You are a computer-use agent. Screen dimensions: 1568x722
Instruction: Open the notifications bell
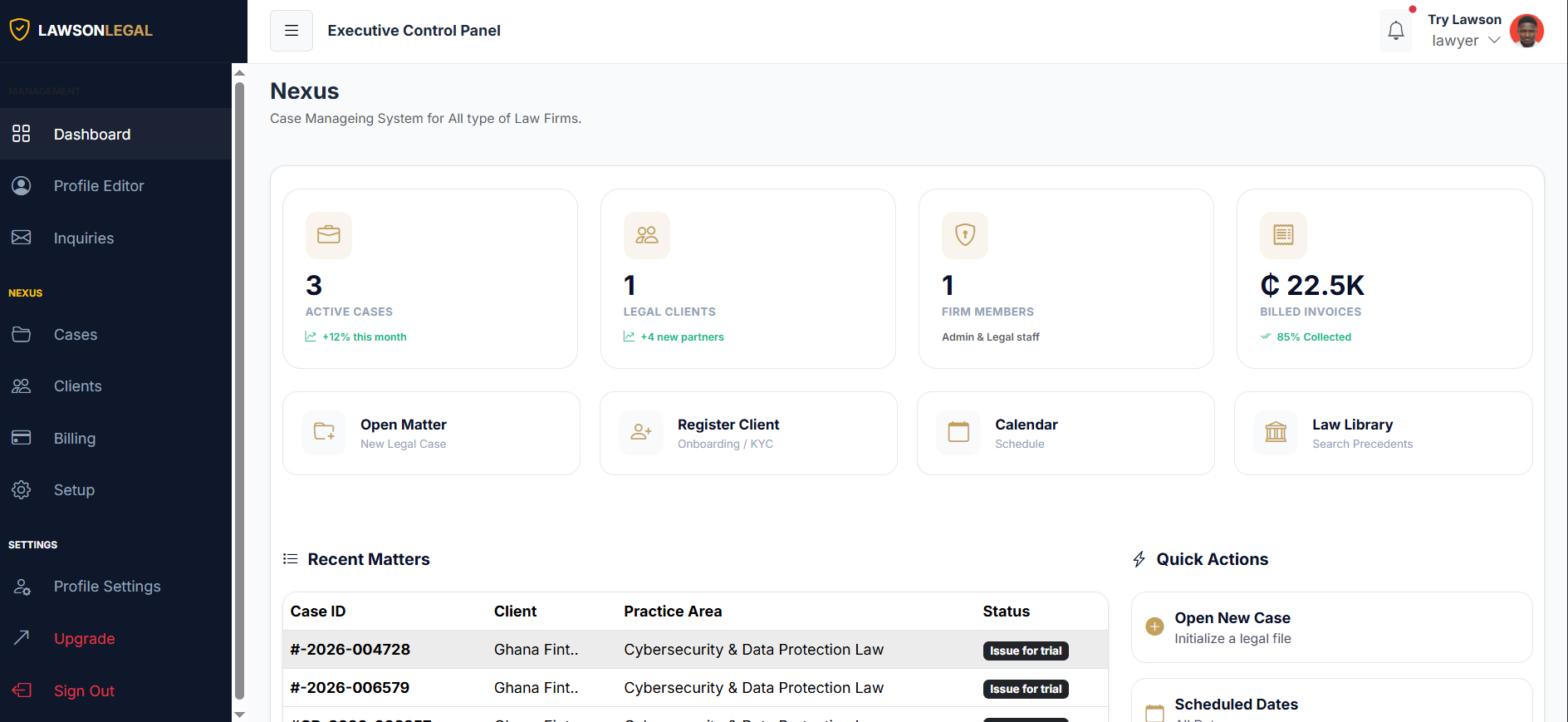click(x=1396, y=31)
